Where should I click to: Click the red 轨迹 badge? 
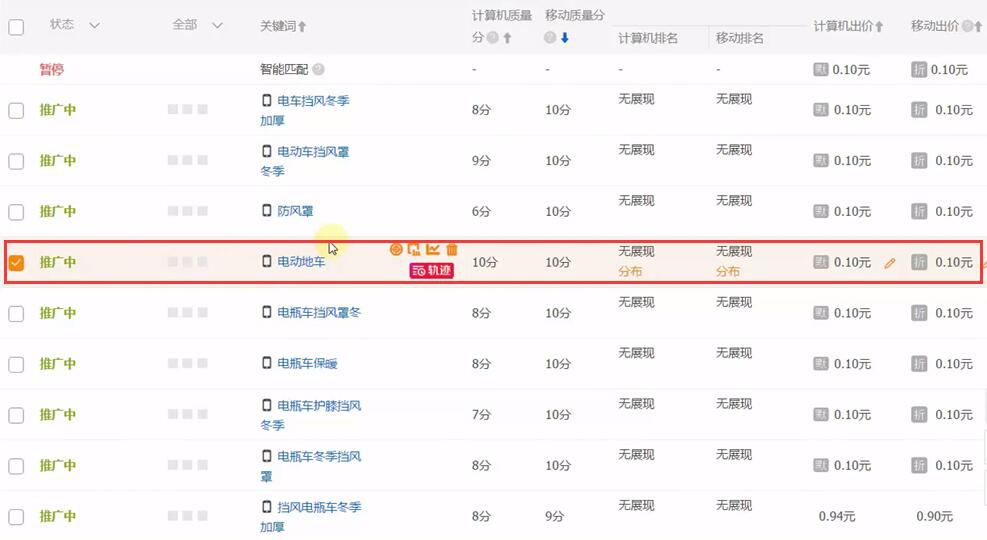pyautogui.click(x=431, y=270)
